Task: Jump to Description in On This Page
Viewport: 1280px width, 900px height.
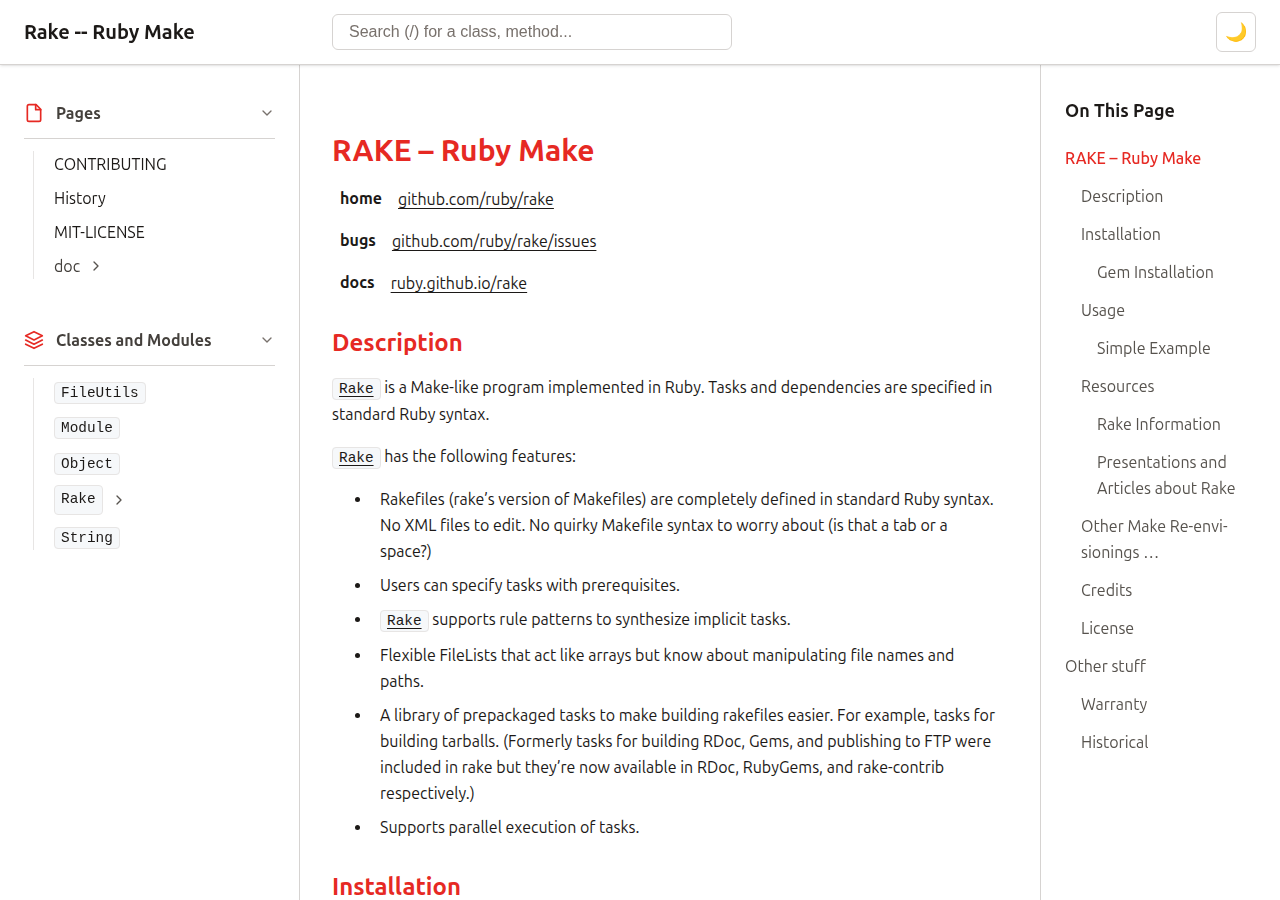Action: pyautogui.click(x=1122, y=196)
